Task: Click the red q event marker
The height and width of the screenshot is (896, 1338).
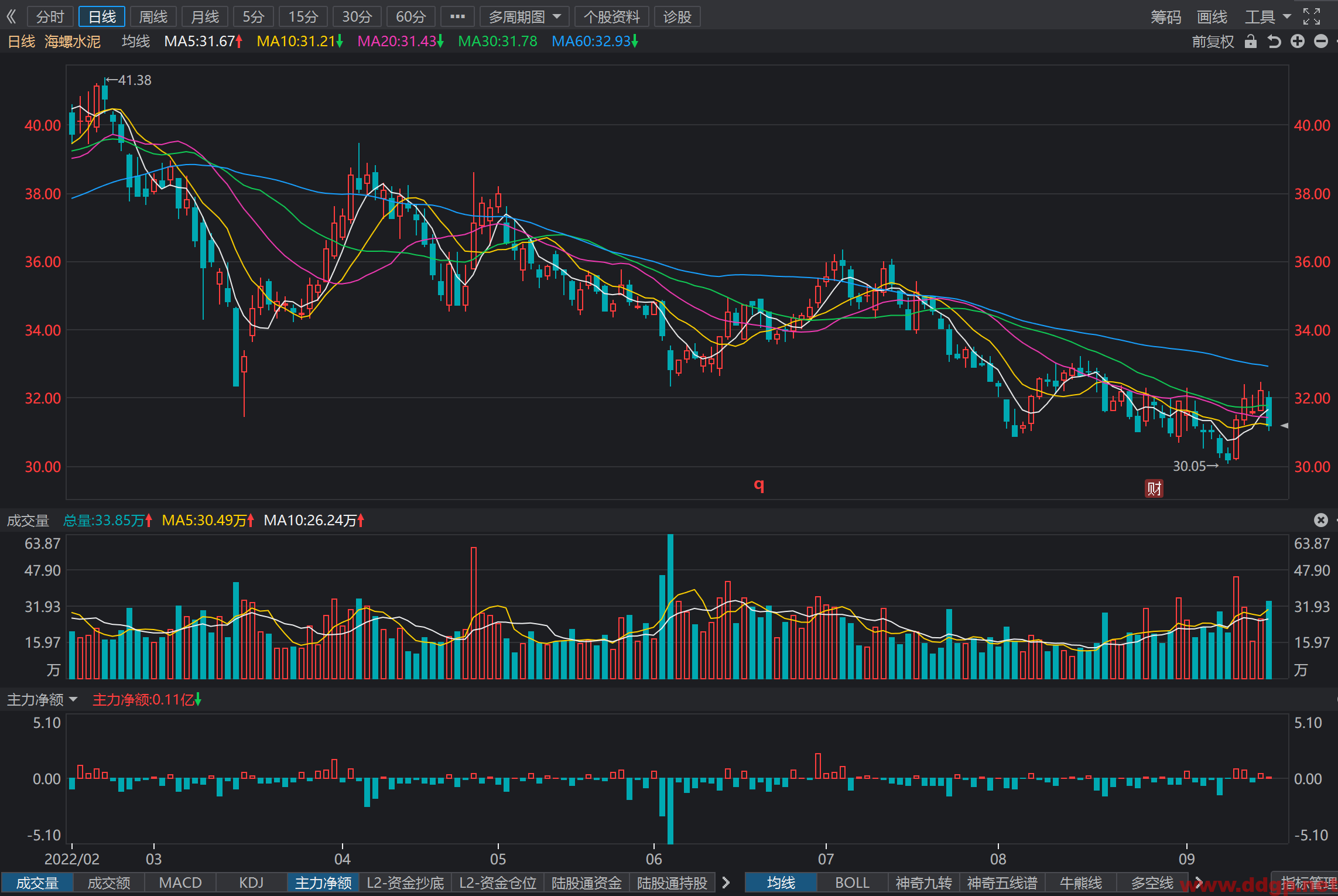Action: pos(759,485)
